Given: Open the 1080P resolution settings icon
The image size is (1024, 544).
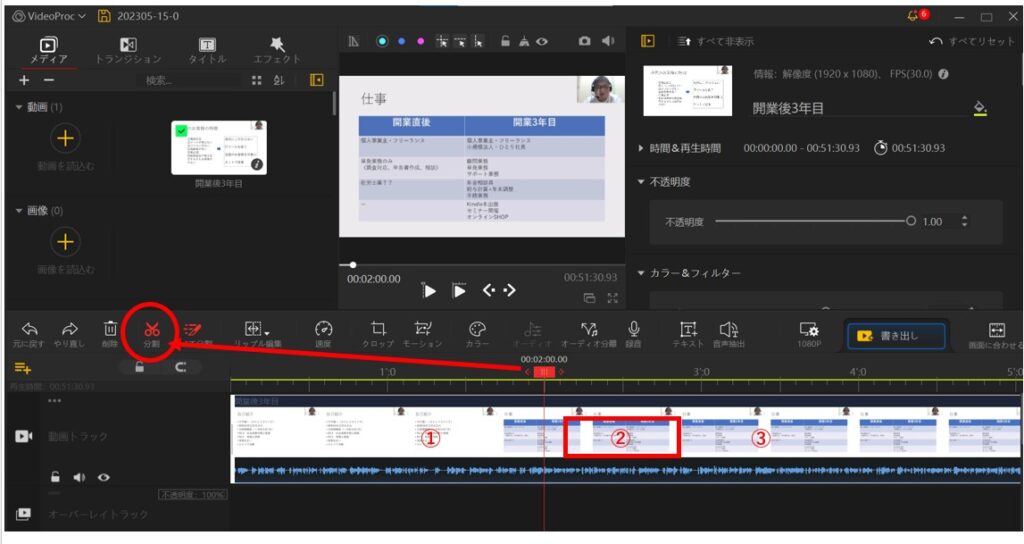Looking at the screenshot, I should [x=808, y=330].
